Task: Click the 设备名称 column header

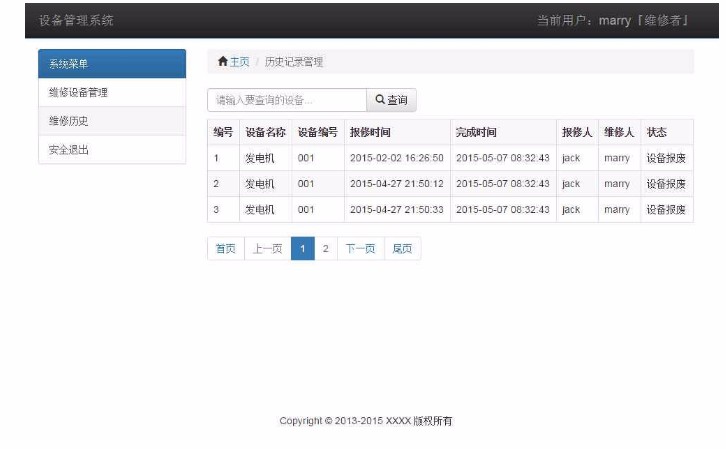Action: [265, 132]
